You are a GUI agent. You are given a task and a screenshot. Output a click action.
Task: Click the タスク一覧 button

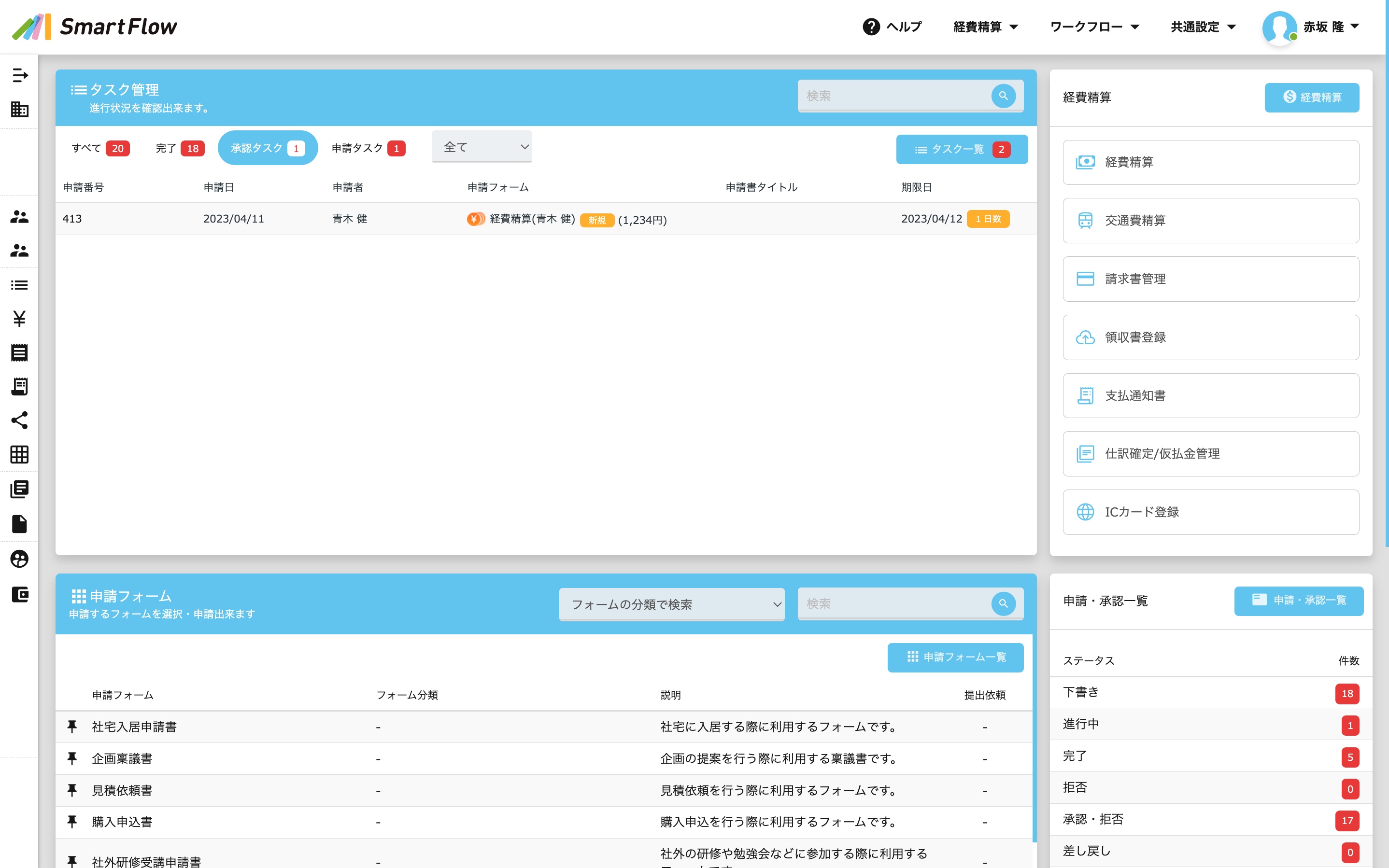[961, 149]
